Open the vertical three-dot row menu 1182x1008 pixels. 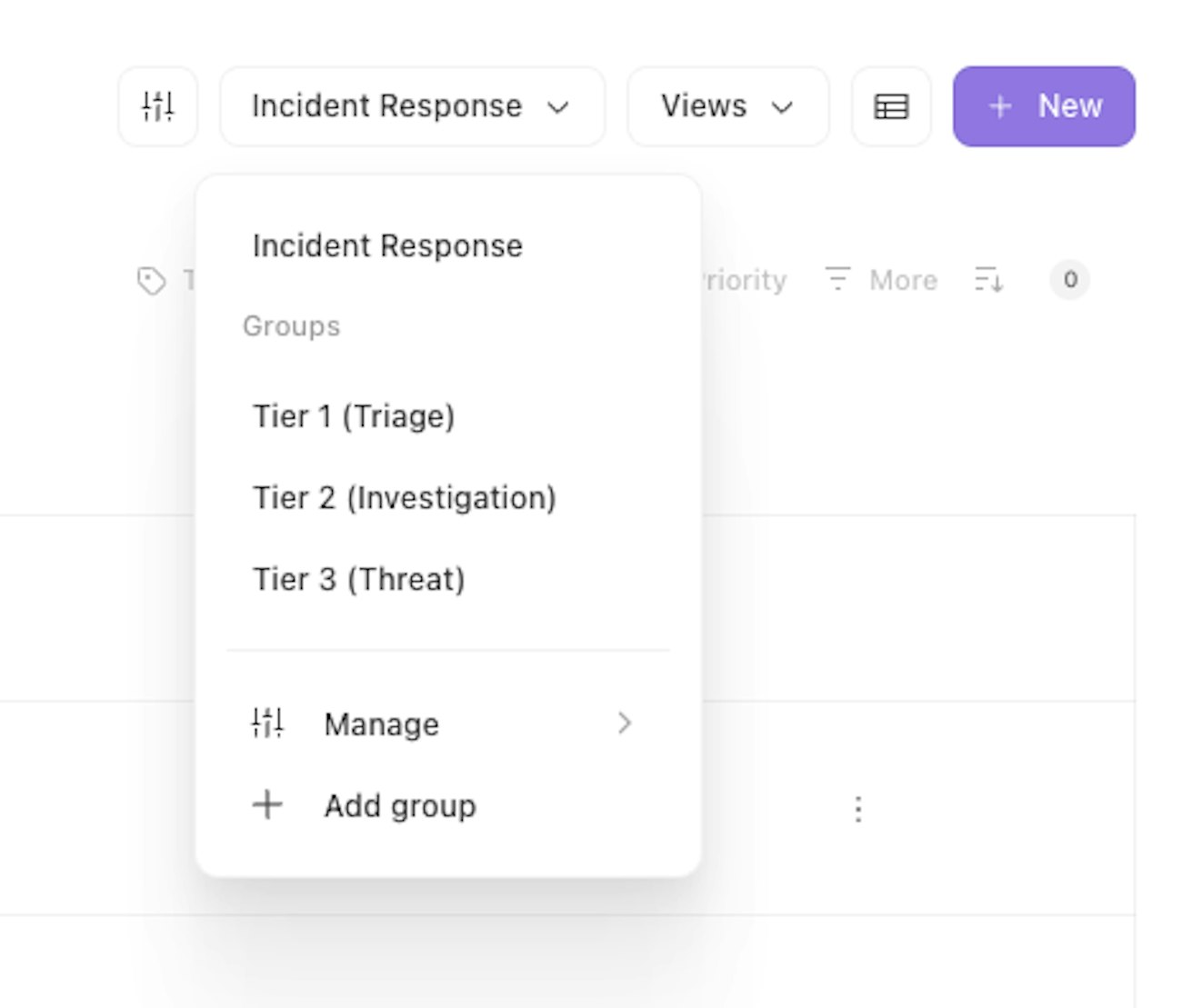[x=857, y=809]
